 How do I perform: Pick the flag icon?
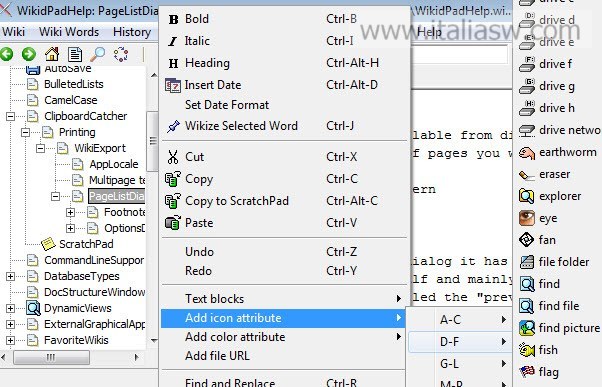[539, 372]
